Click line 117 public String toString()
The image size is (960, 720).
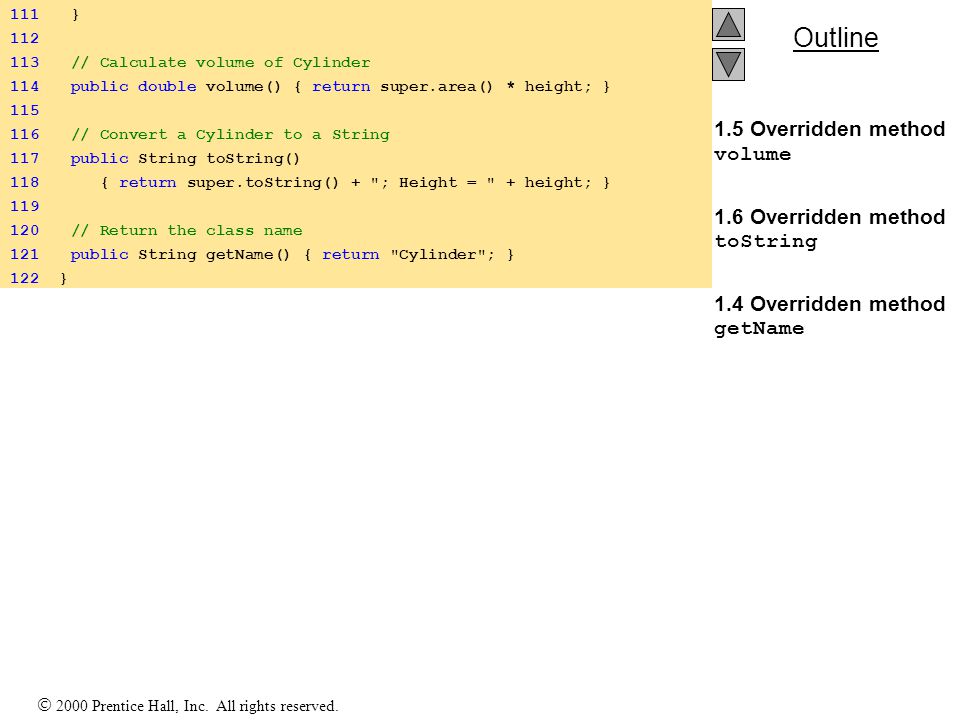[185, 159]
